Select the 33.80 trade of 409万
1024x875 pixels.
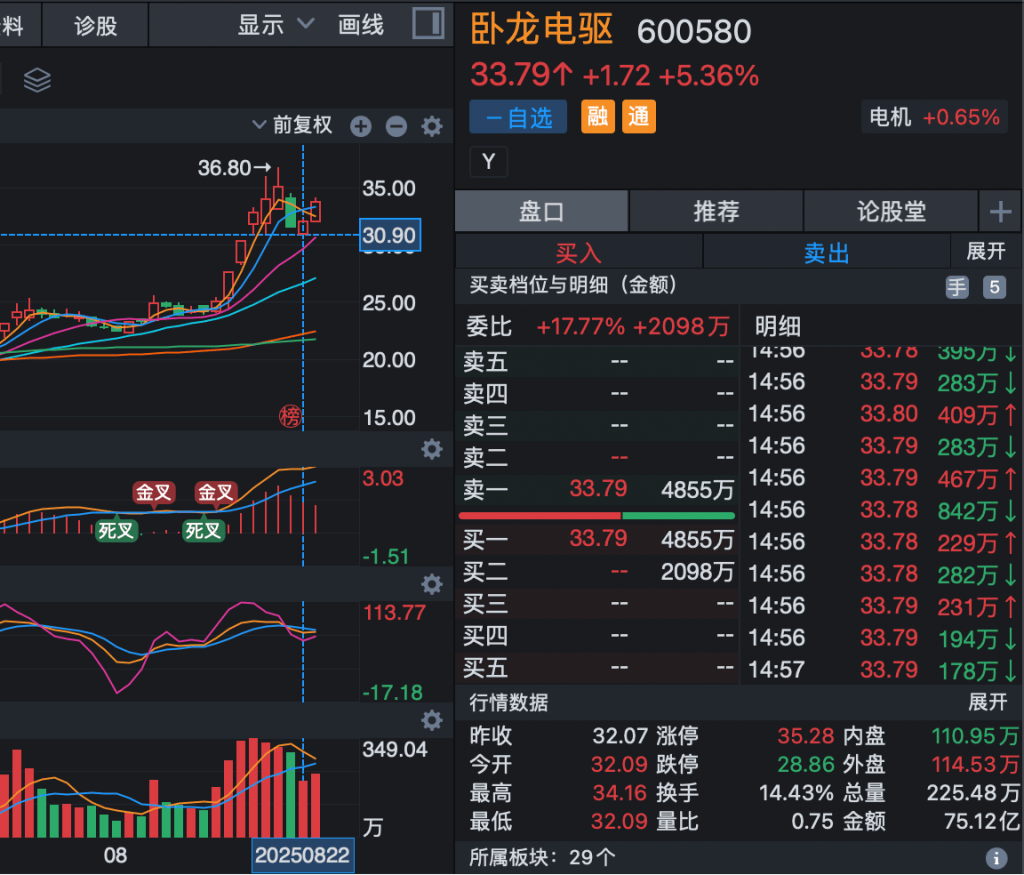pyautogui.click(x=882, y=414)
